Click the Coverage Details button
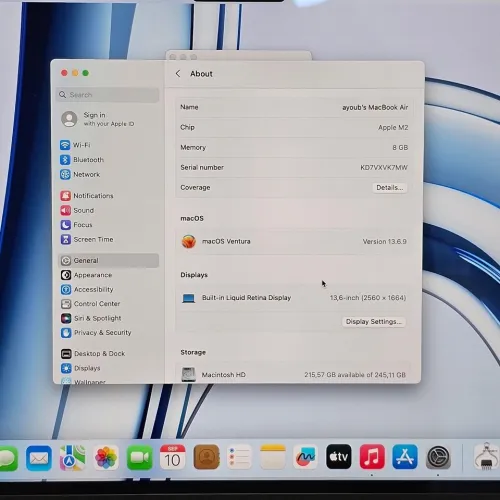The width and height of the screenshot is (500, 500). 390,188
